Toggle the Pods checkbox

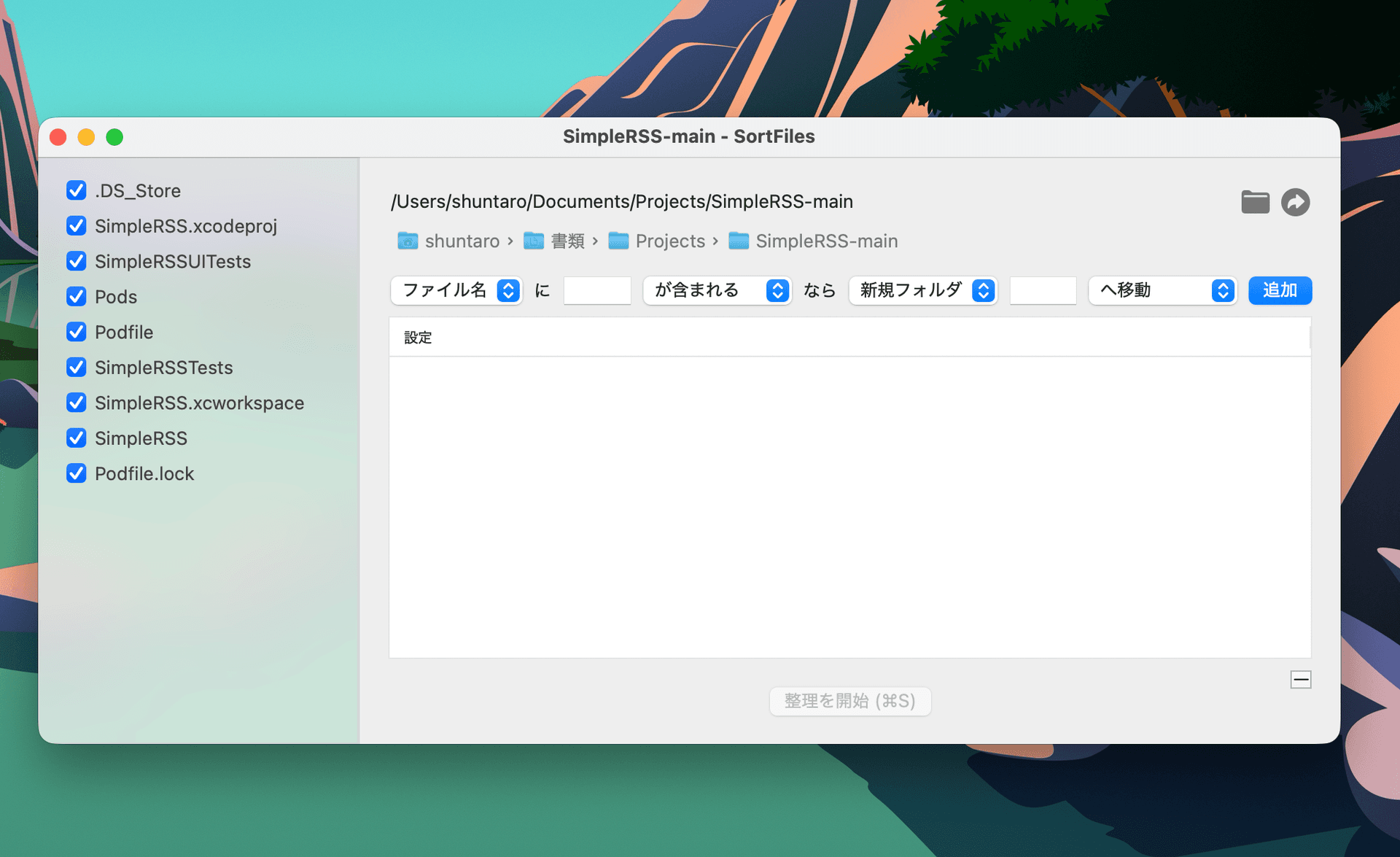77,297
